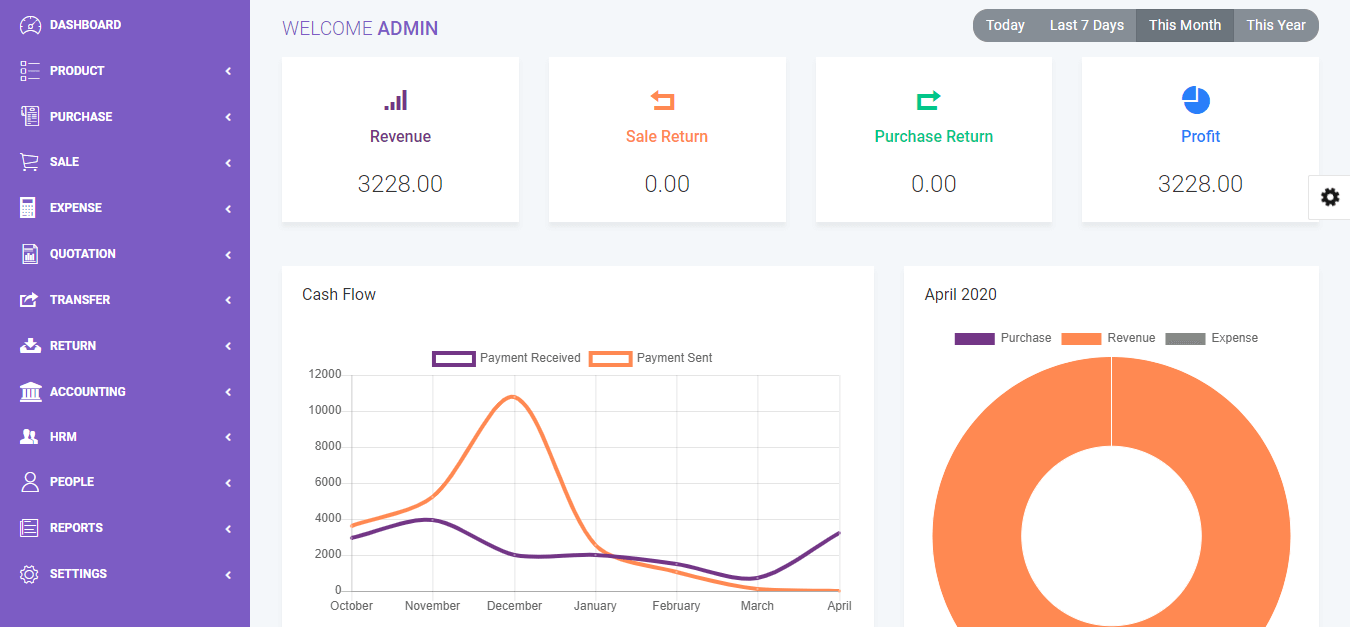Click the Revenue bar-chart icon
This screenshot has height=627, width=1350.
pyautogui.click(x=396, y=100)
